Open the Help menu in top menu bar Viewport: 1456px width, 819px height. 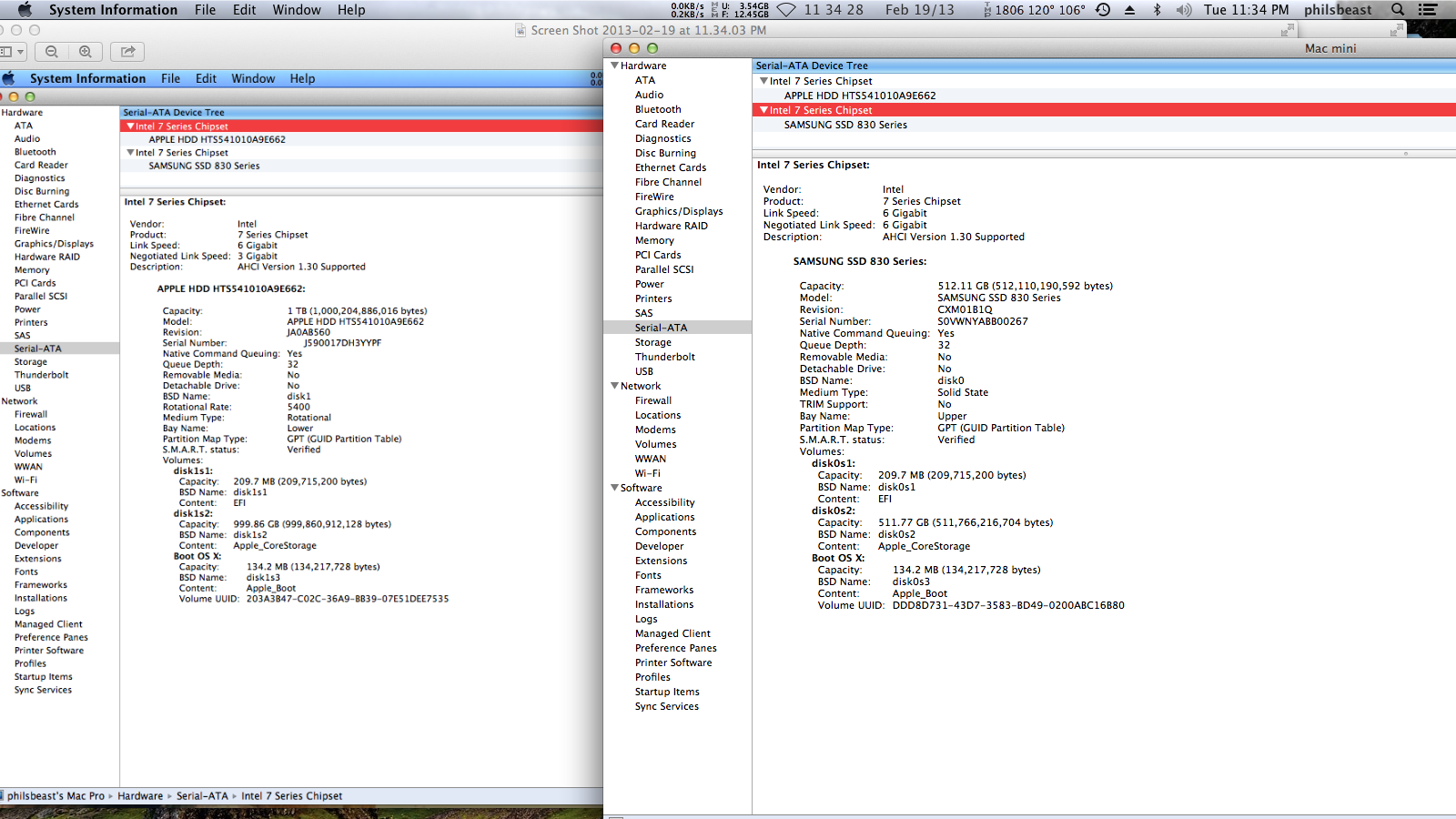click(x=351, y=10)
